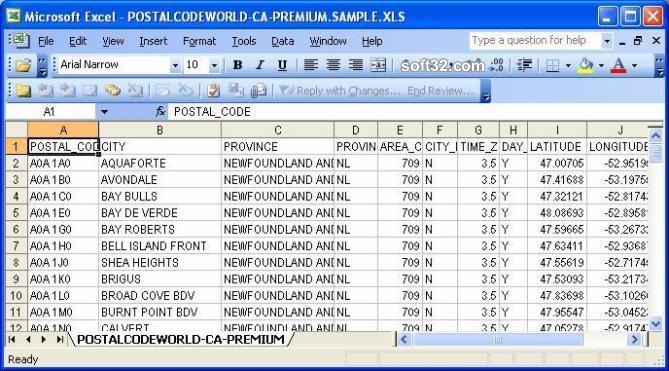Go to first sheet using tab navigation arrow
Screen dimensions: 669x371
click(12, 339)
